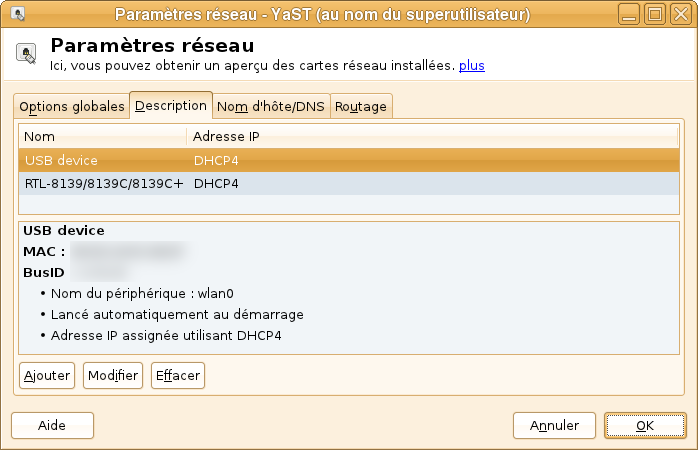Click "Lancé automatiquement au démarrage" line

pyautogui.click(x=177, y=314)
